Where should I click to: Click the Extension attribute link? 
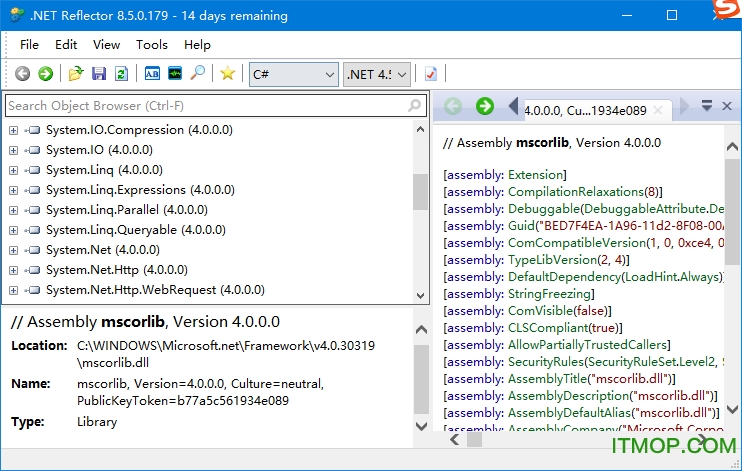coord(535,175)
